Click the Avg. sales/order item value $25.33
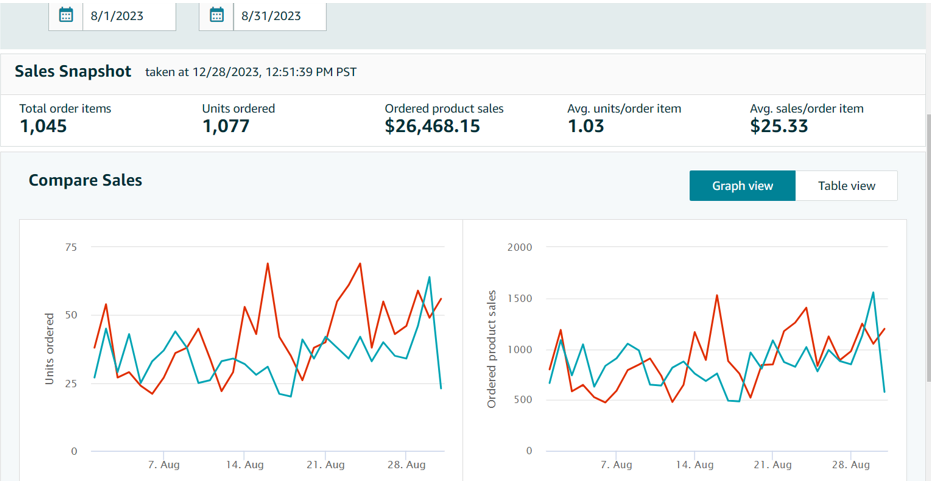931x492 pixels. pyautogui.click(x=779, y=126)
